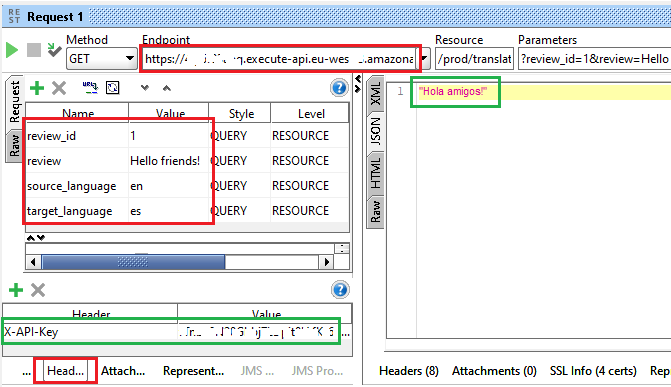671x387 pixels.
Task: Select the disabled JMS ... tab
Action: pos(257,371)
